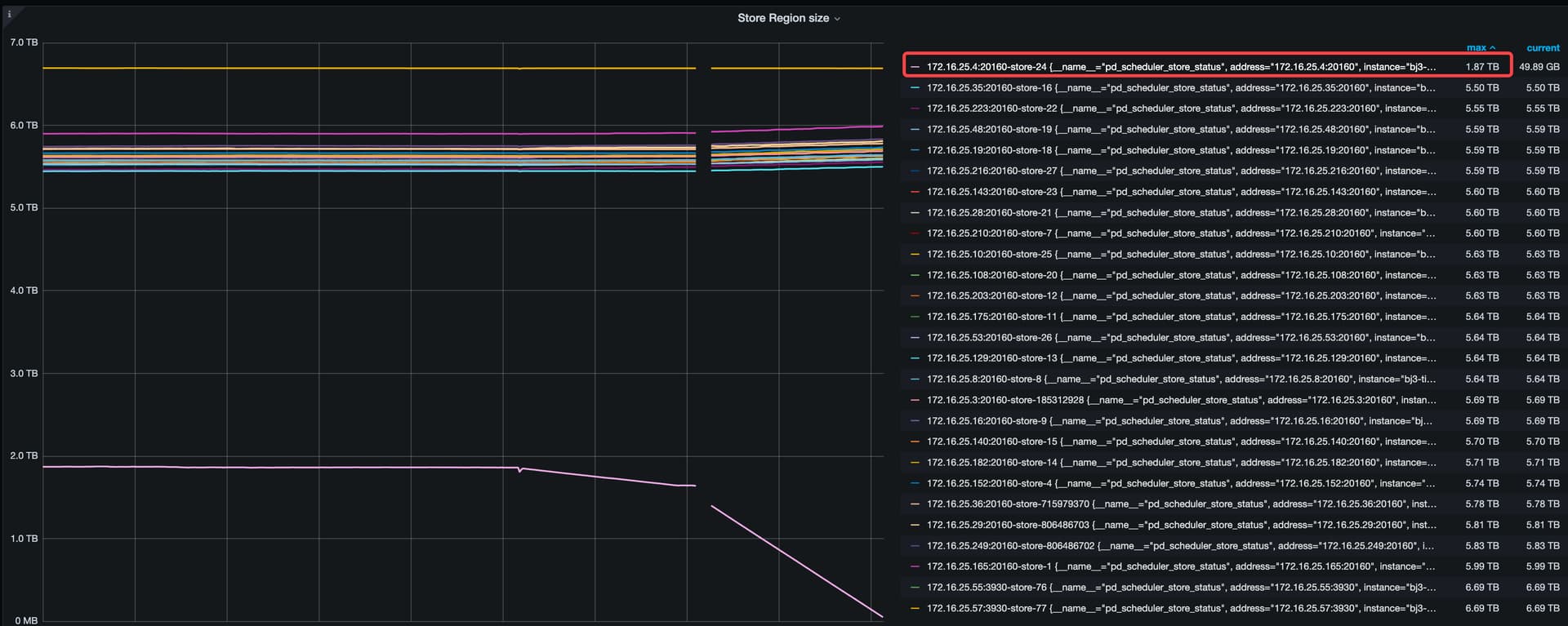Open color picker for store-24 series swatch
Image resolution: width=1568 pixels, height=626 pixels.
pyautogui.click(x=915, y=67)
